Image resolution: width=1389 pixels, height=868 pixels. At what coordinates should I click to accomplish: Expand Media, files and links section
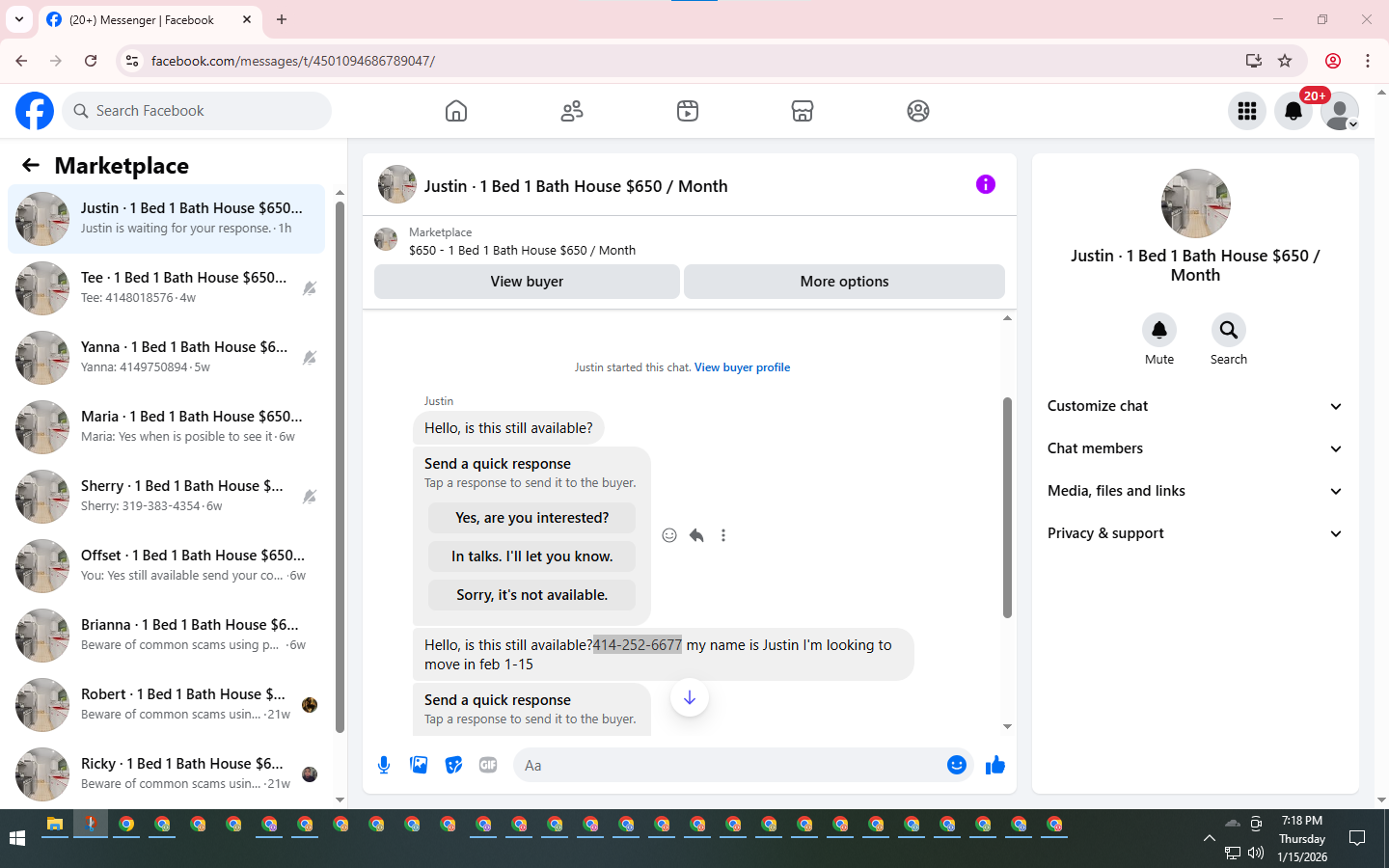pos(1195,491)
